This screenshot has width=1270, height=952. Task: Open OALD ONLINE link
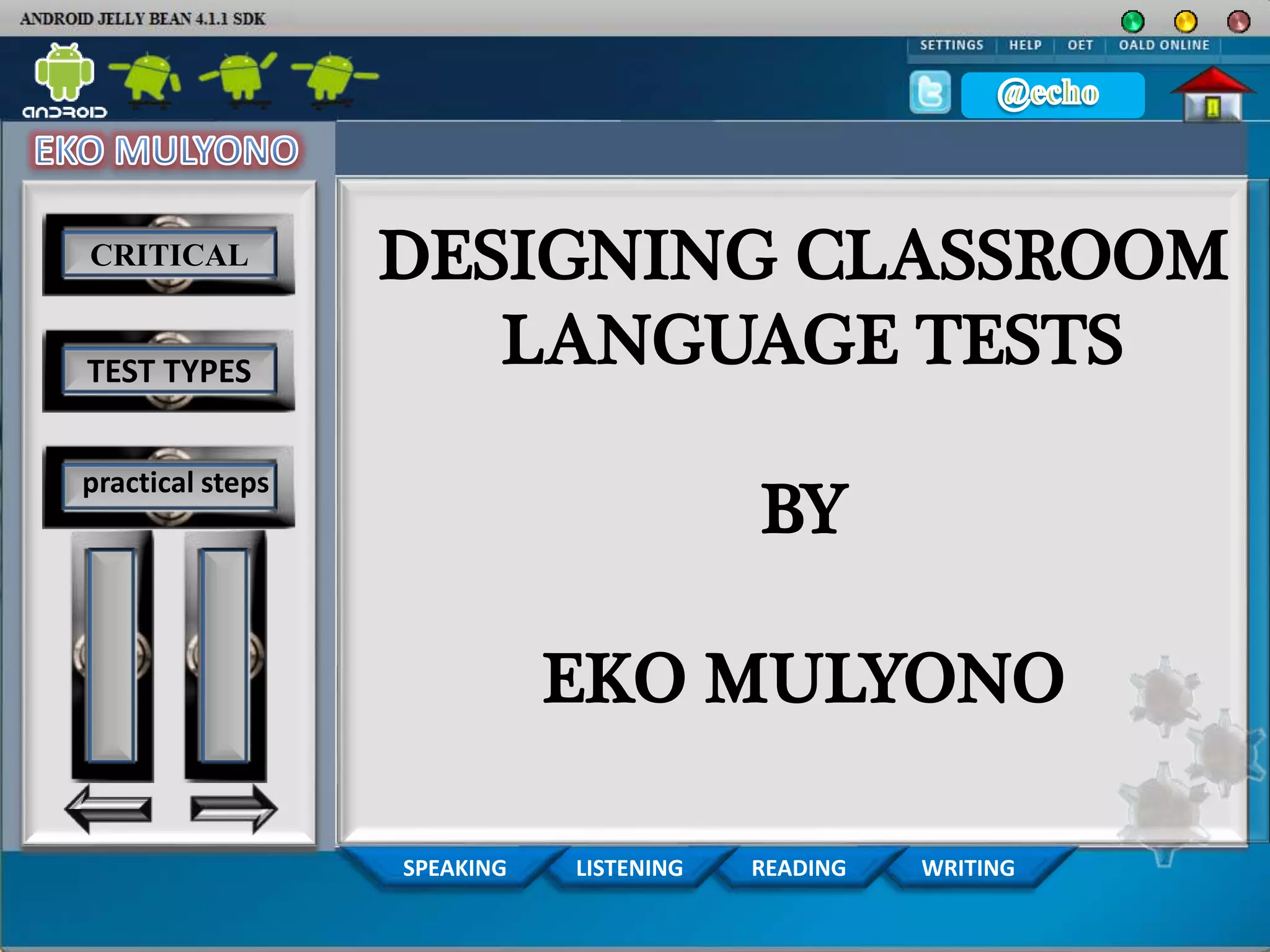point(1164,45)
